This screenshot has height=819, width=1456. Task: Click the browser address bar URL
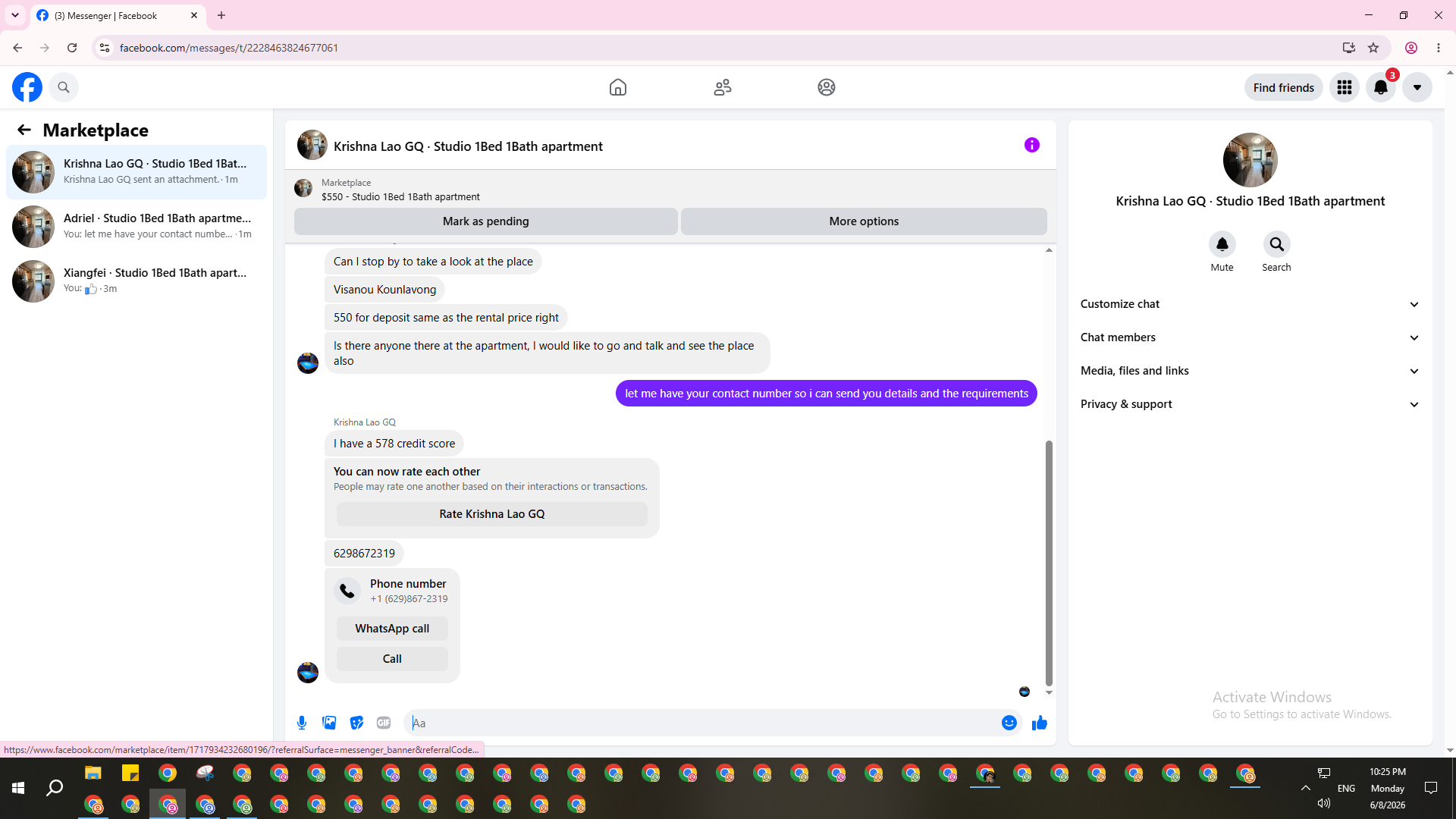[229, 48]
